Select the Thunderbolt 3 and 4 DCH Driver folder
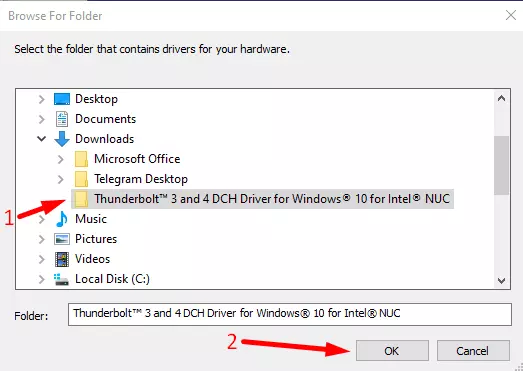This screenshot has height=371, width=523. 263,199
